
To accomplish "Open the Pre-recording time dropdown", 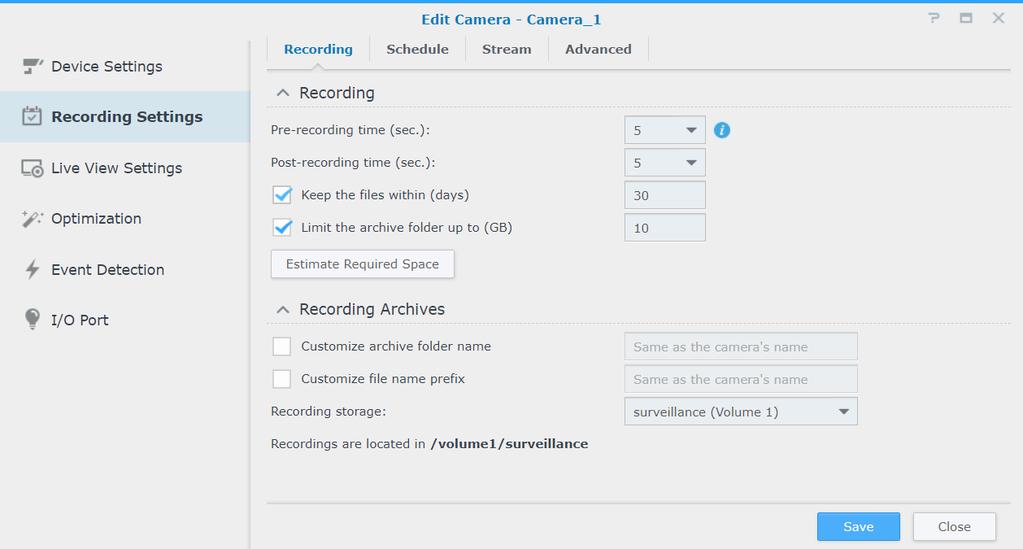I will 665,130.
